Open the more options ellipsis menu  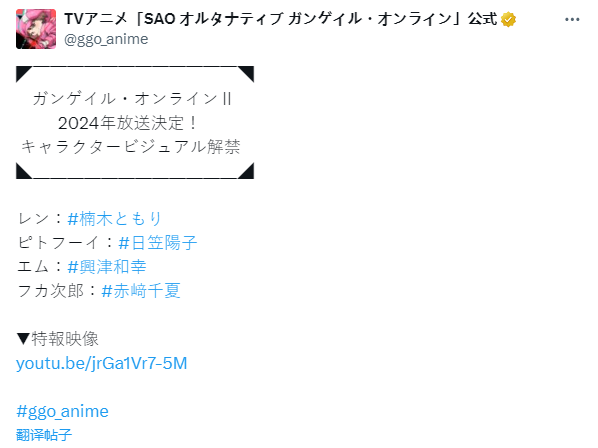572,19
